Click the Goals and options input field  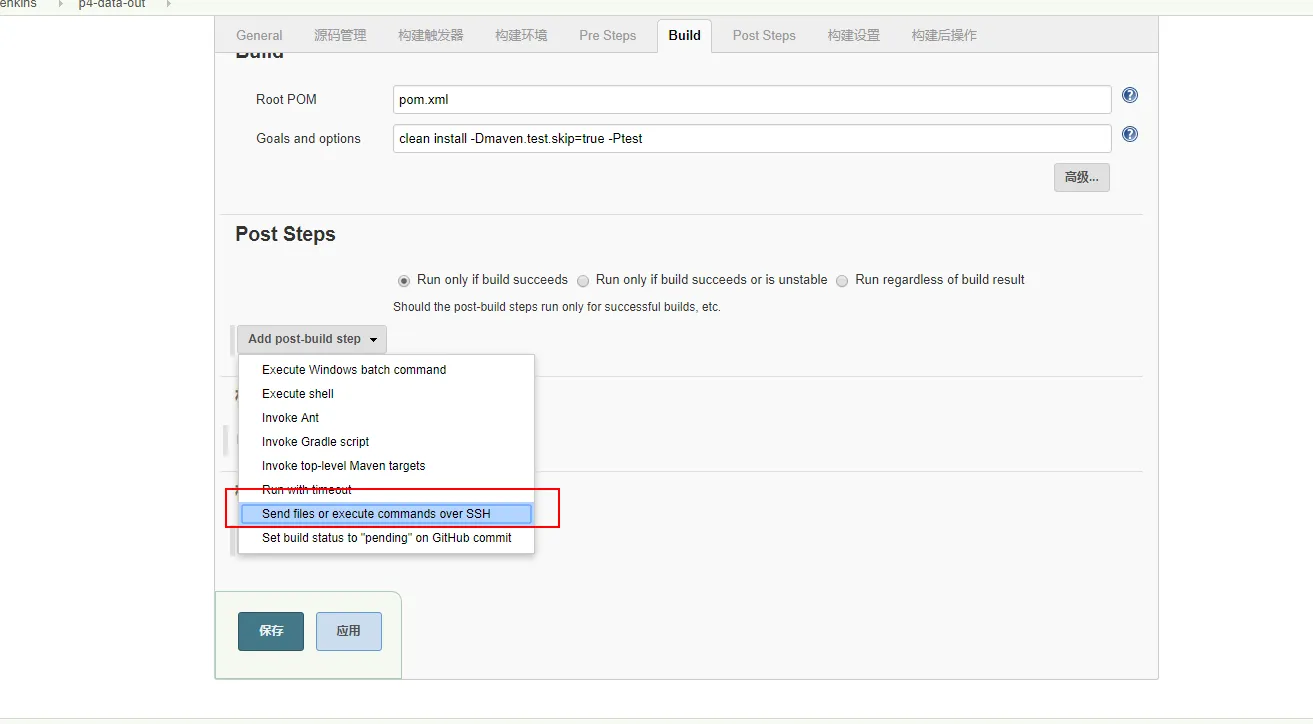click(x=752, y=139)
